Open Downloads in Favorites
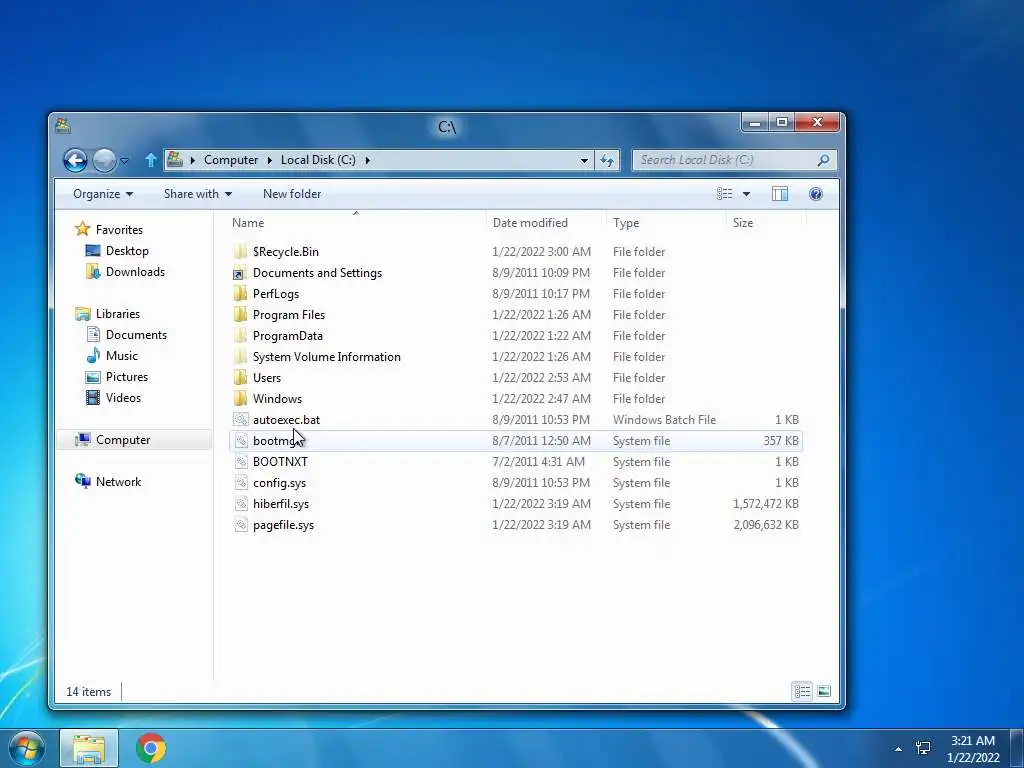Image resolution: width=1024 pixels, height=768 pixels. coord(135,272)
